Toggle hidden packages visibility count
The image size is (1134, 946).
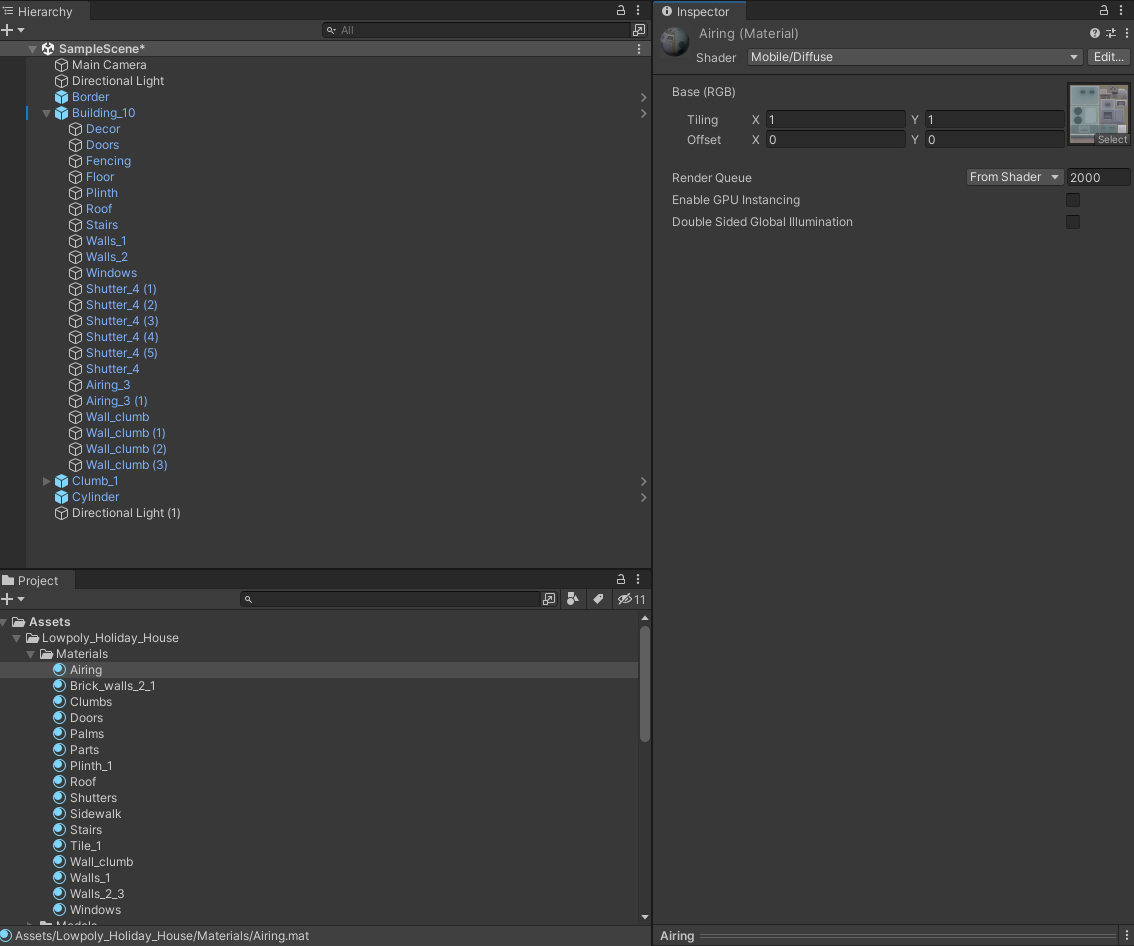[x=631, y=599]
